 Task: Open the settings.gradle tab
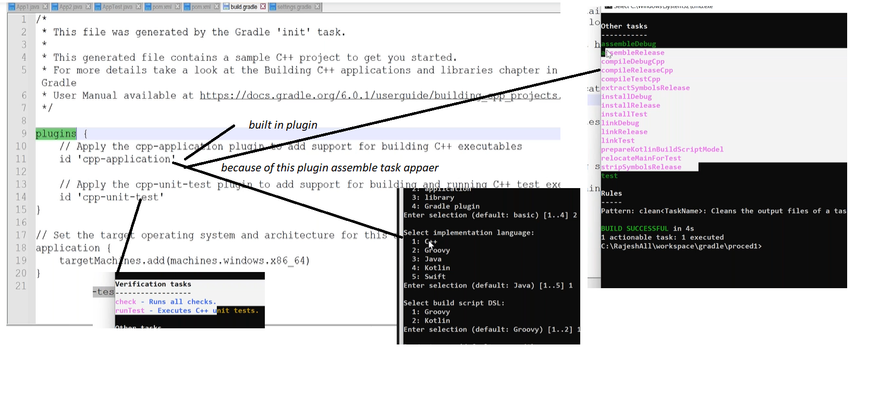(x=295, y=7)
